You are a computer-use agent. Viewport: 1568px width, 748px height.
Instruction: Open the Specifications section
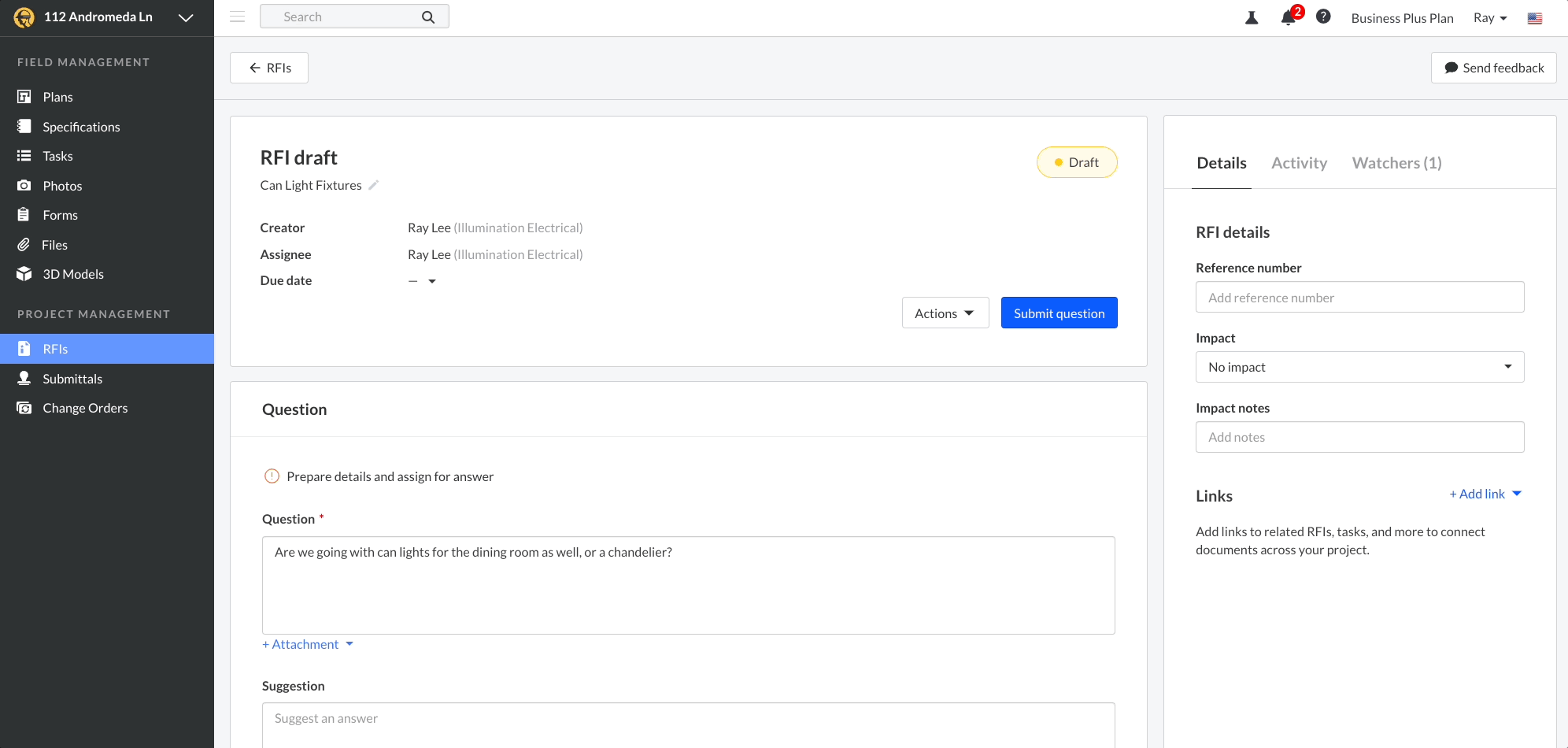(x=81, y=126)
